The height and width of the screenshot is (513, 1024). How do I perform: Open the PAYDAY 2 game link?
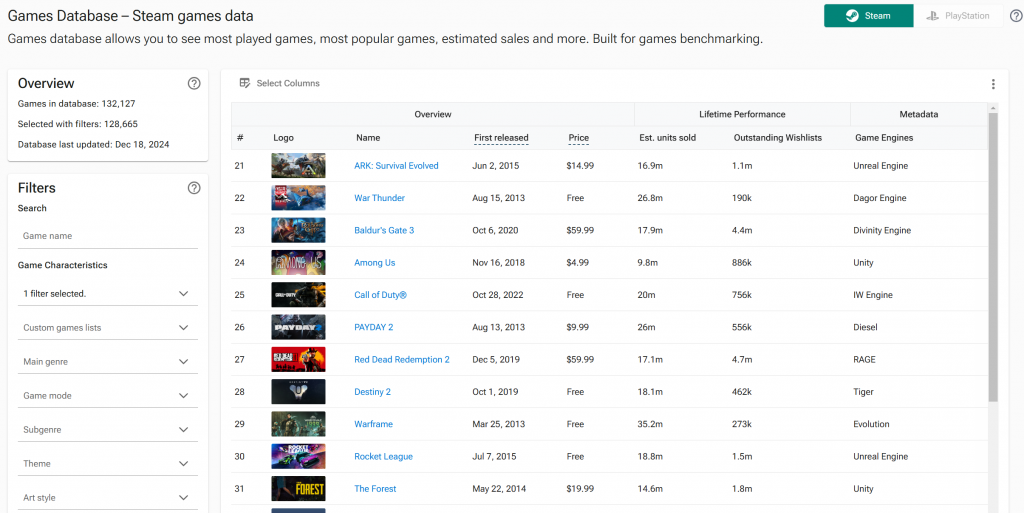pyautogui.click(x=374, y=327)
